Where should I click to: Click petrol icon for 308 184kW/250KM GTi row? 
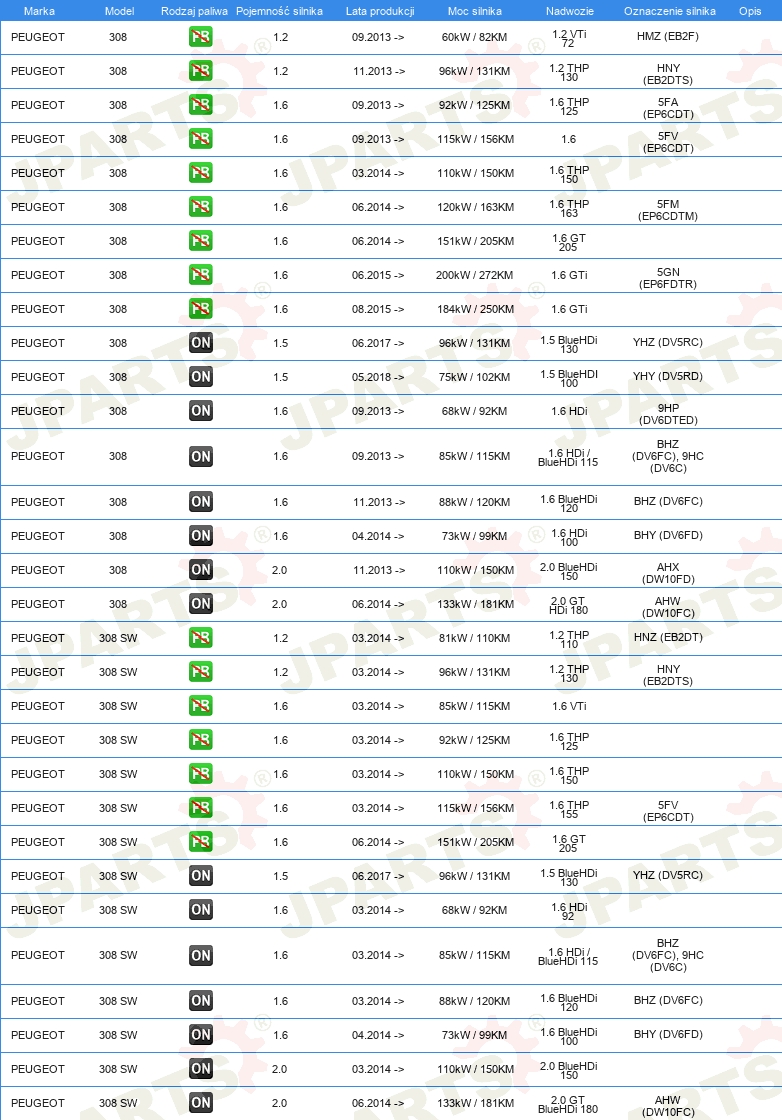coord(201,309)
